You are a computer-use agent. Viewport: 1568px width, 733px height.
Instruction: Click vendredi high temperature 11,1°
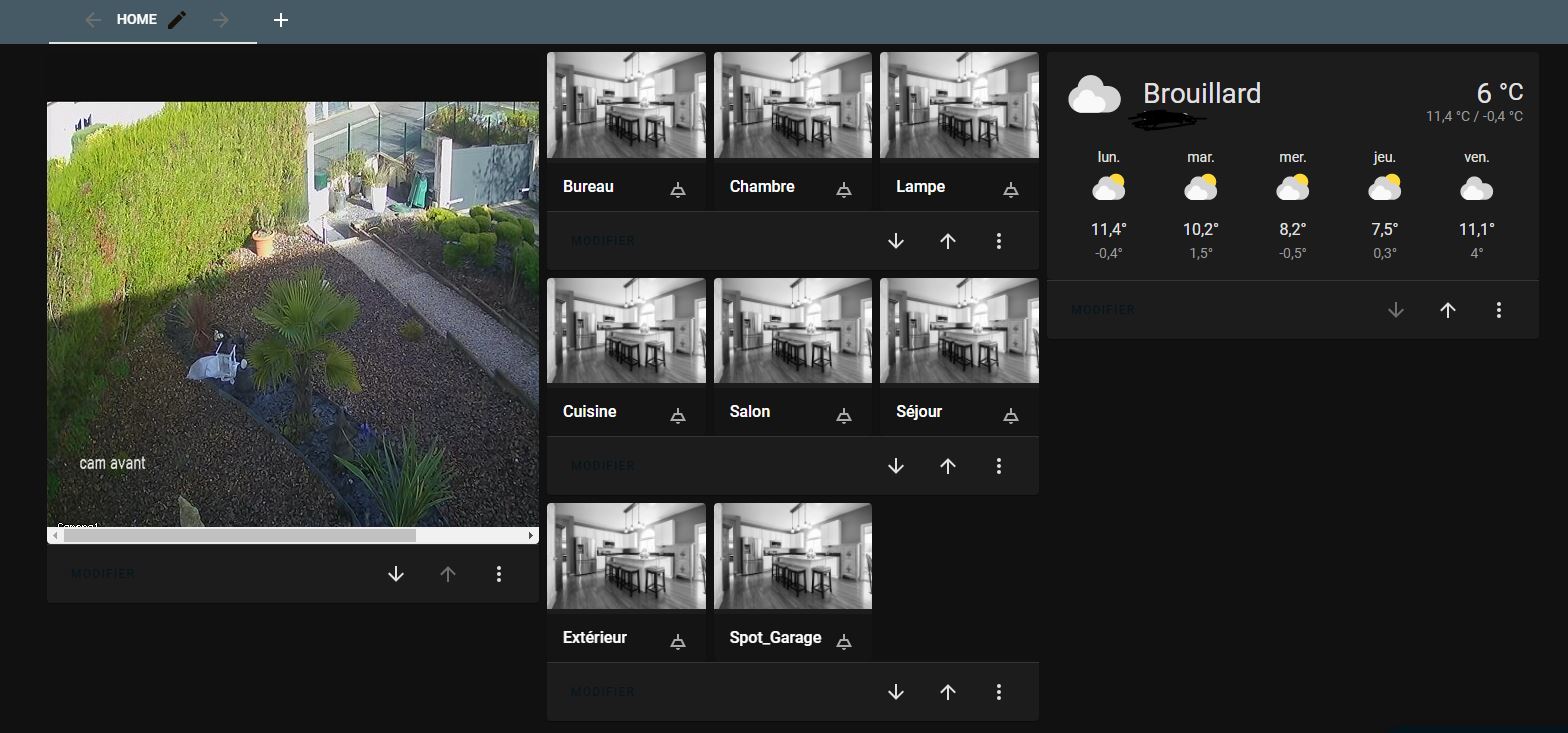coord(1477,230)
